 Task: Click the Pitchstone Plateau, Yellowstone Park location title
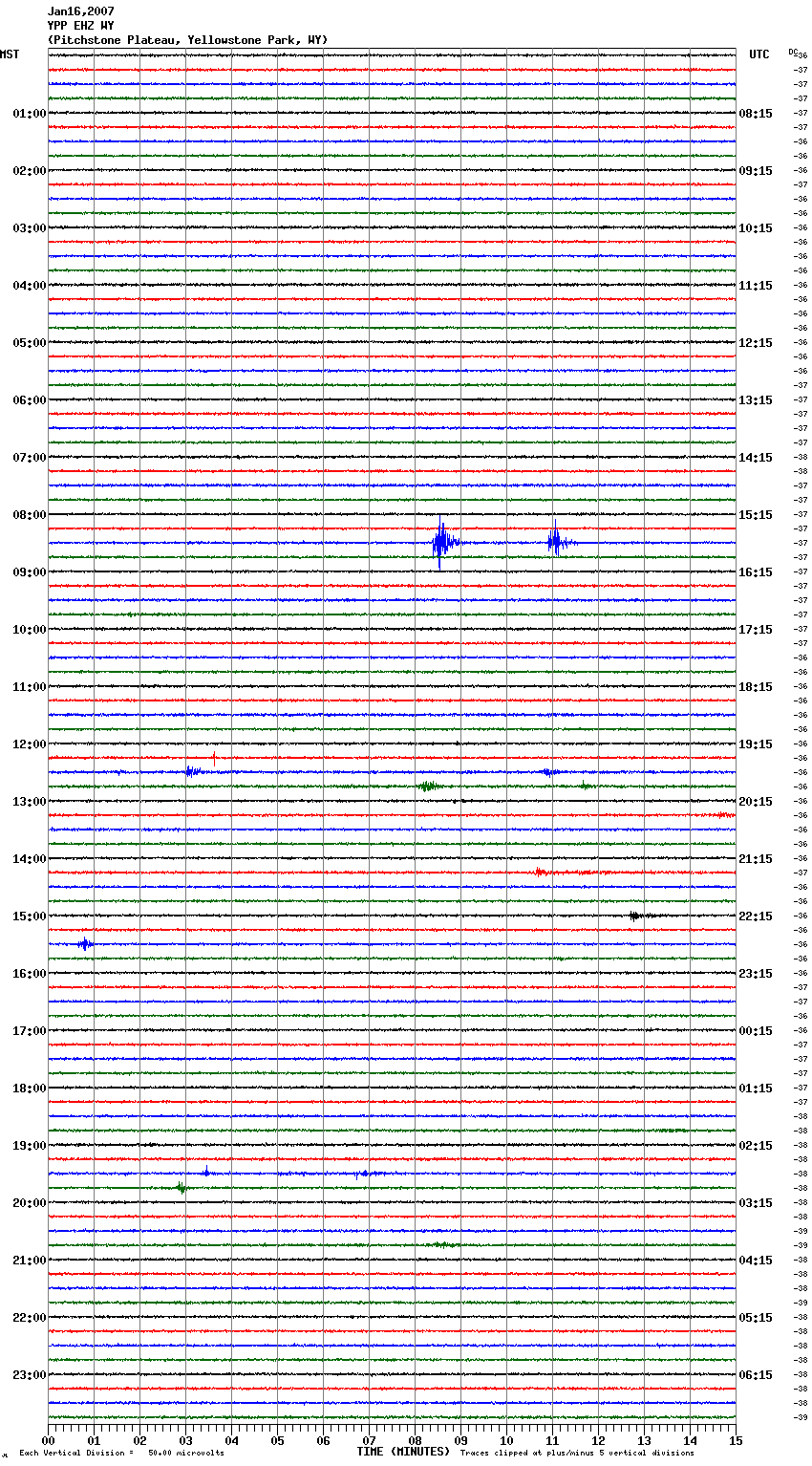point(187,40)
